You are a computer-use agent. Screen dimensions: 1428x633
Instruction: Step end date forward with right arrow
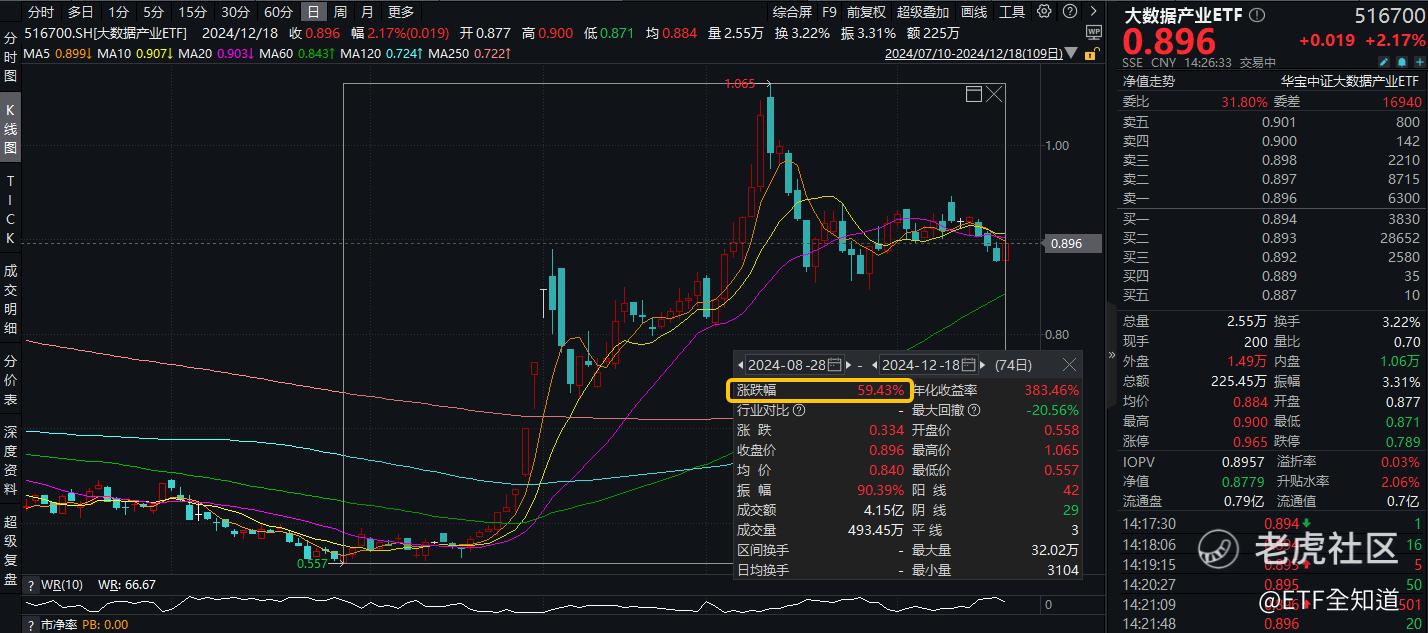(x=982, y=365)
